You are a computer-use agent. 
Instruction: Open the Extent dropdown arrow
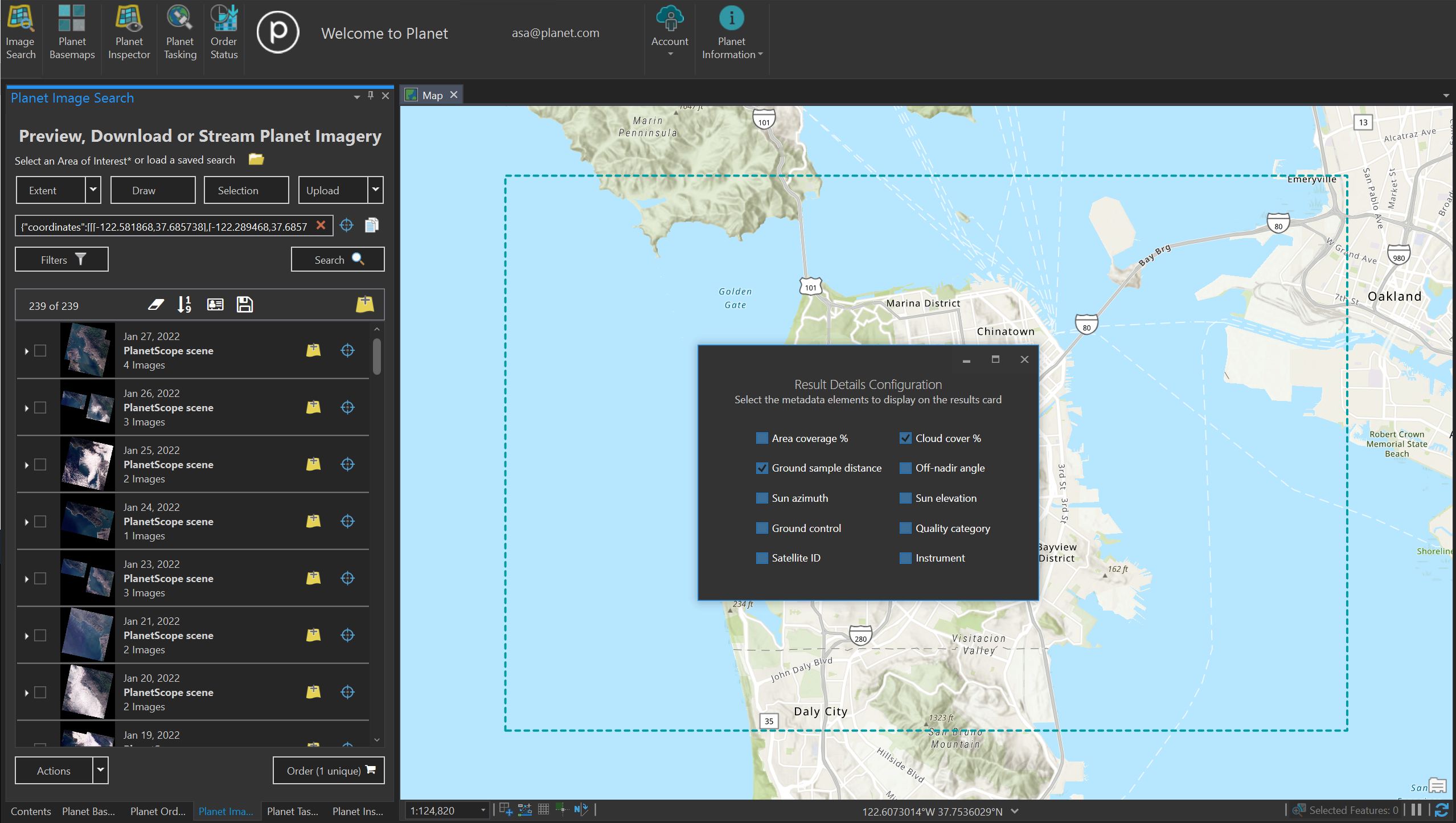[93, 190]
